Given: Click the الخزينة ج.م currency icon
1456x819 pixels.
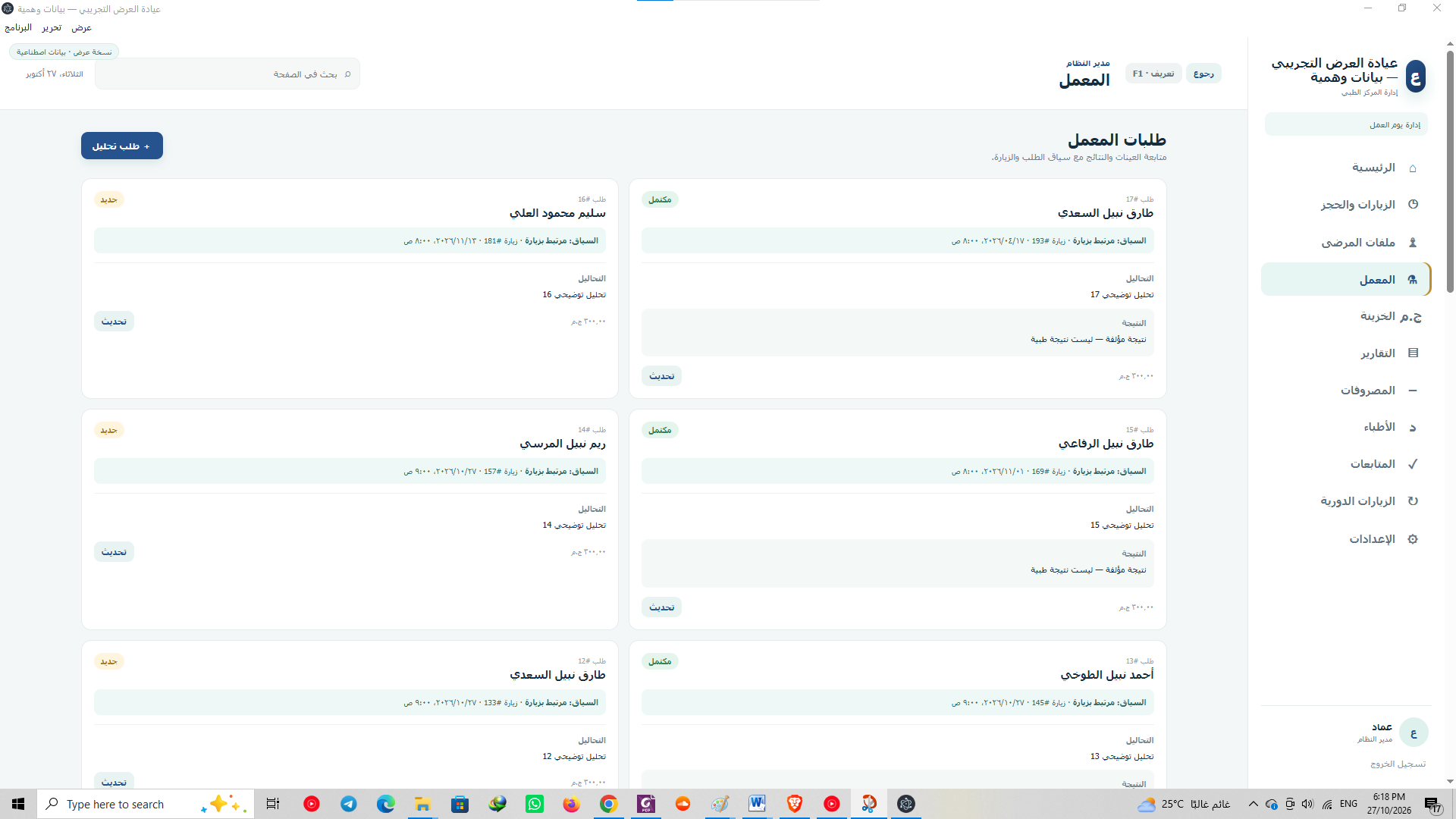Looking at the screenshot, I should pyautogui.click(x=1410, y=316).
